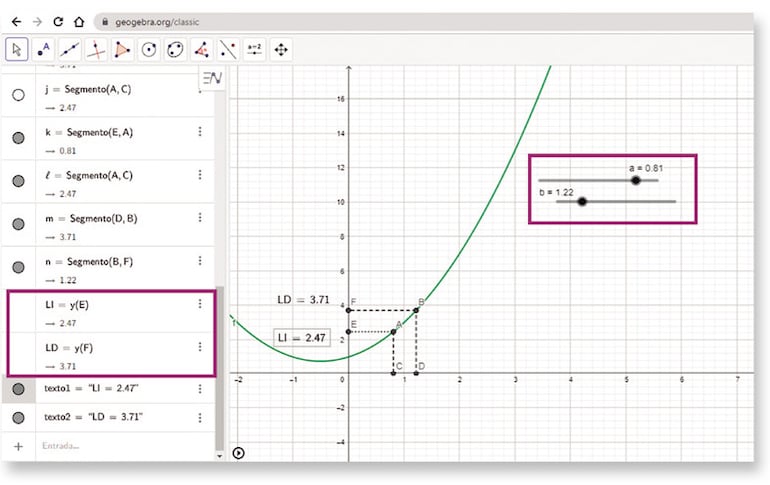Open more options for segment k
The height and width of the screenshot is (485, 770).
click(200, 132)
